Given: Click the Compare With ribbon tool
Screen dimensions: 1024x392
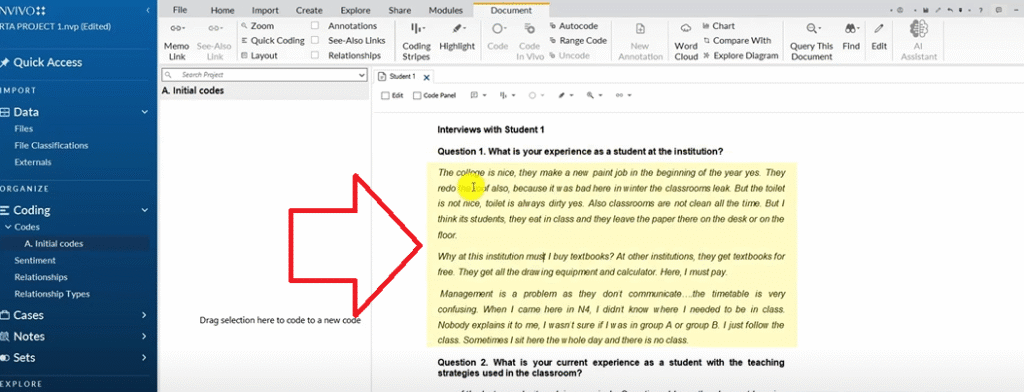Looking at the screenshot, I should [737, 41].
